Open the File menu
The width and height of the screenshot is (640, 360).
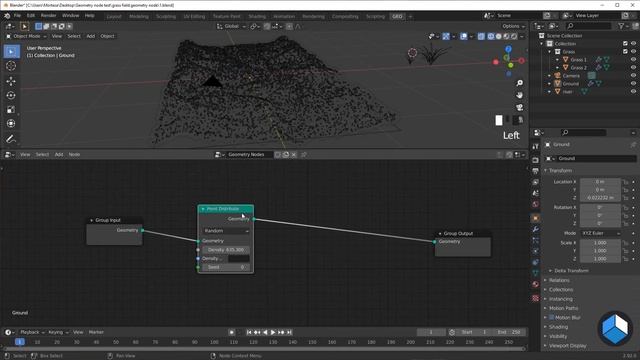pyautogui.click(x=17, y=16)
